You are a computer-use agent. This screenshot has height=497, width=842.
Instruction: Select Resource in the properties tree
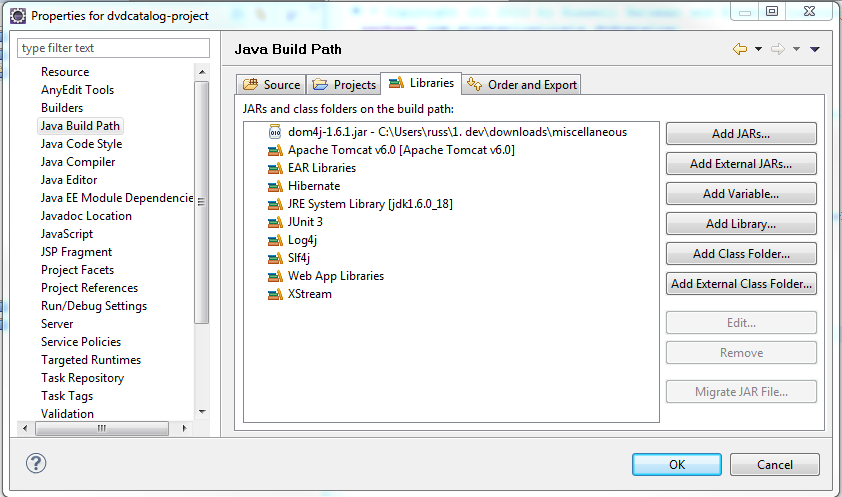pyautogui.click(x=65, y=72)
